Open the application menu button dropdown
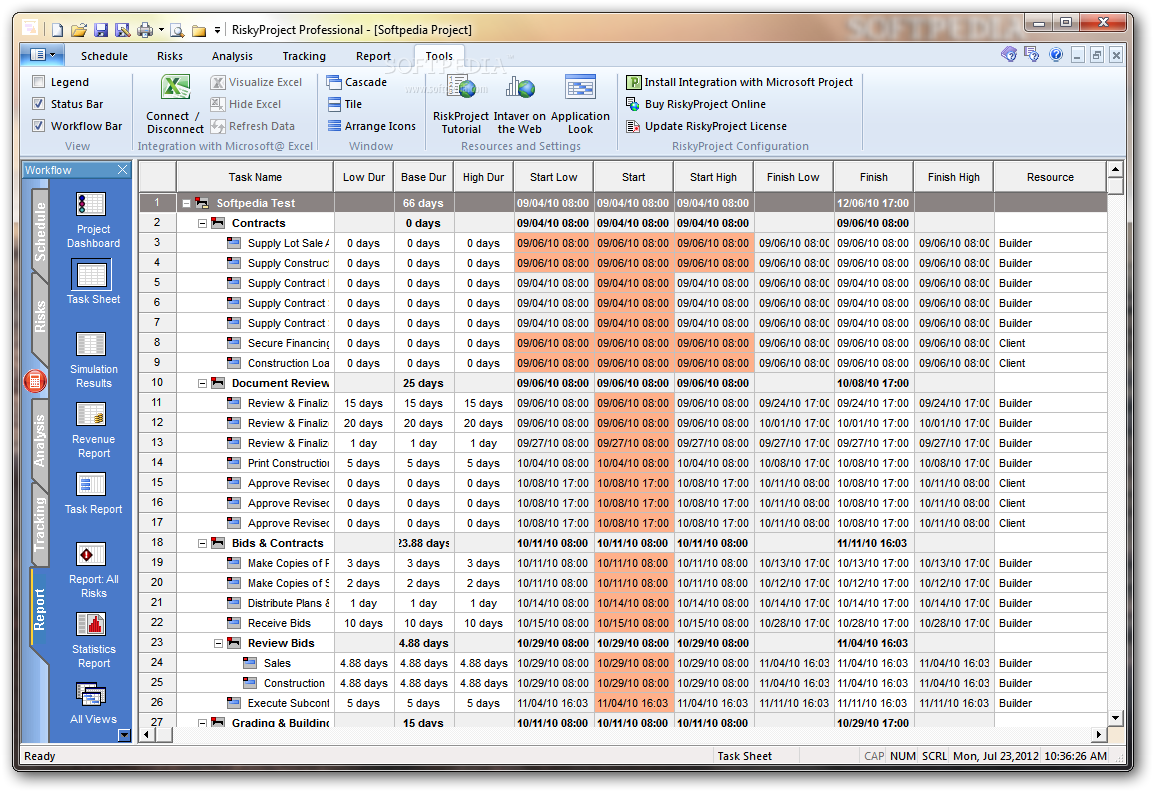1154x792 pixels. [x=42, y=55]
